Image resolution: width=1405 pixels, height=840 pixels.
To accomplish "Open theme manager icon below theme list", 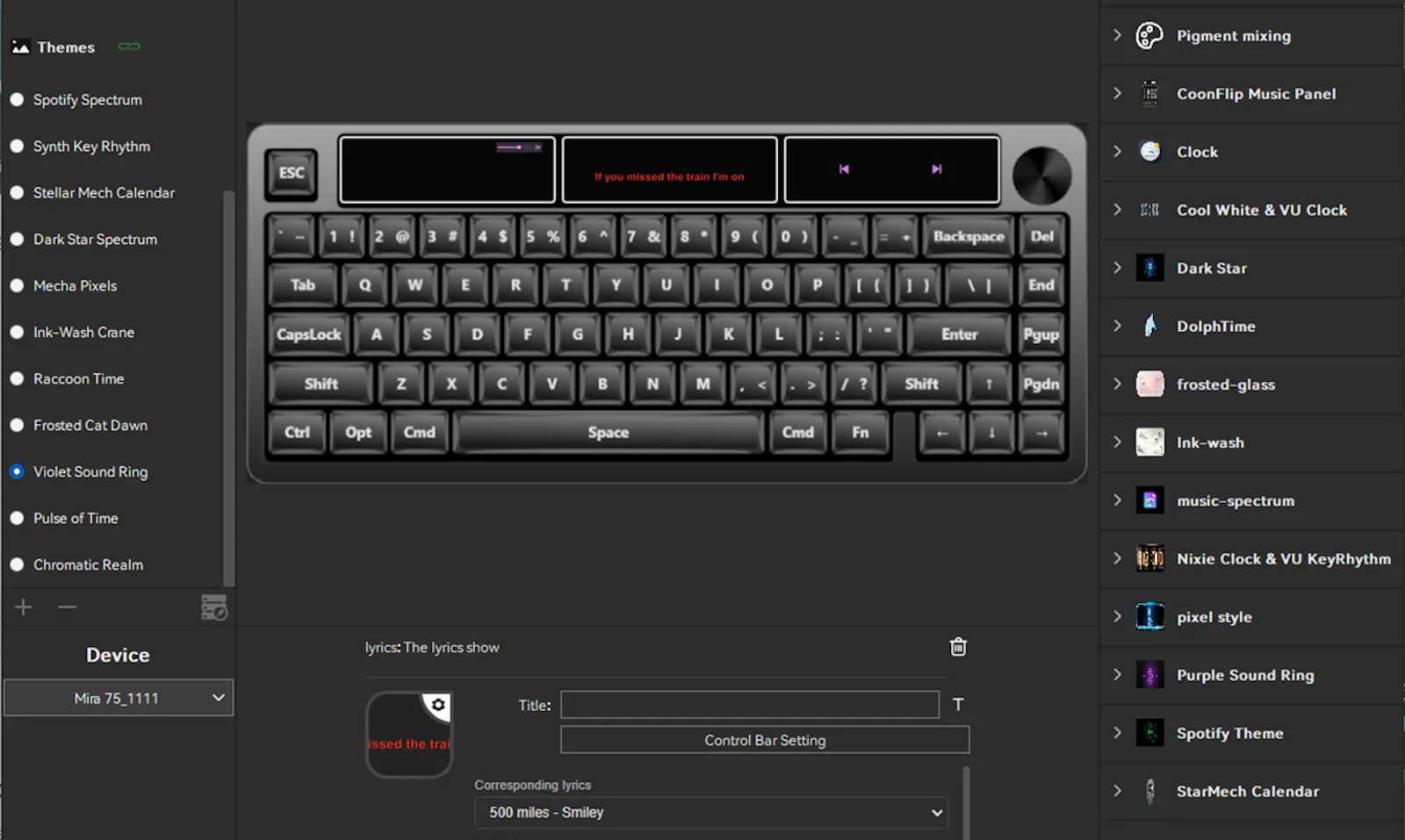I will coord(214,607).
